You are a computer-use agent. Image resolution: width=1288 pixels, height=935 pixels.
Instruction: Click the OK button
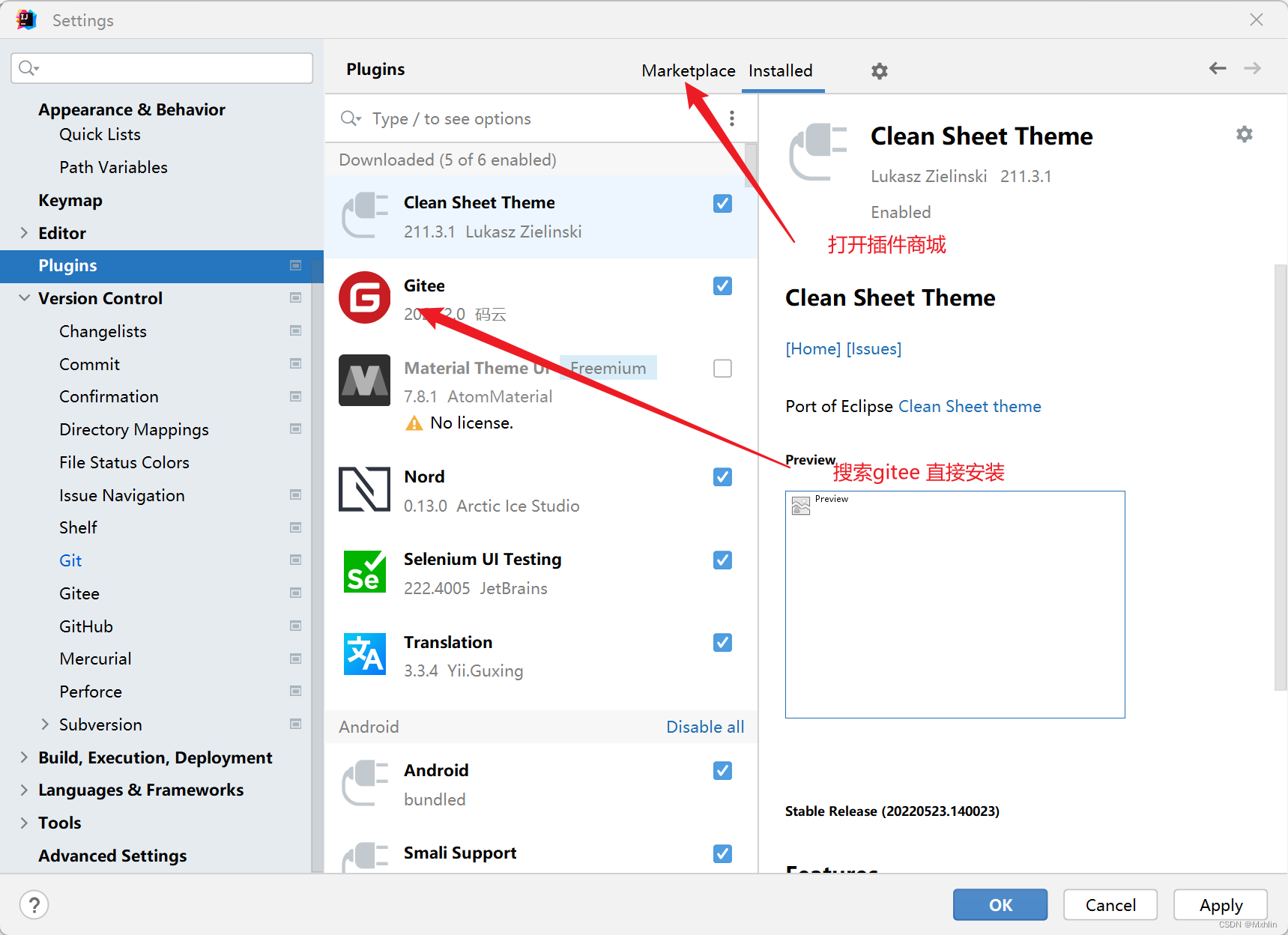pyautogui.click(x=1000, y=904)
